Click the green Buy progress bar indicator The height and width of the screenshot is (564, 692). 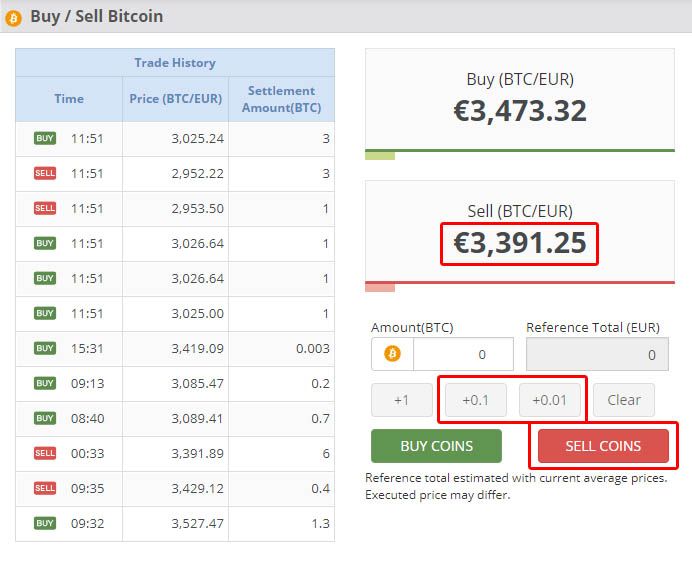point(380,156)
